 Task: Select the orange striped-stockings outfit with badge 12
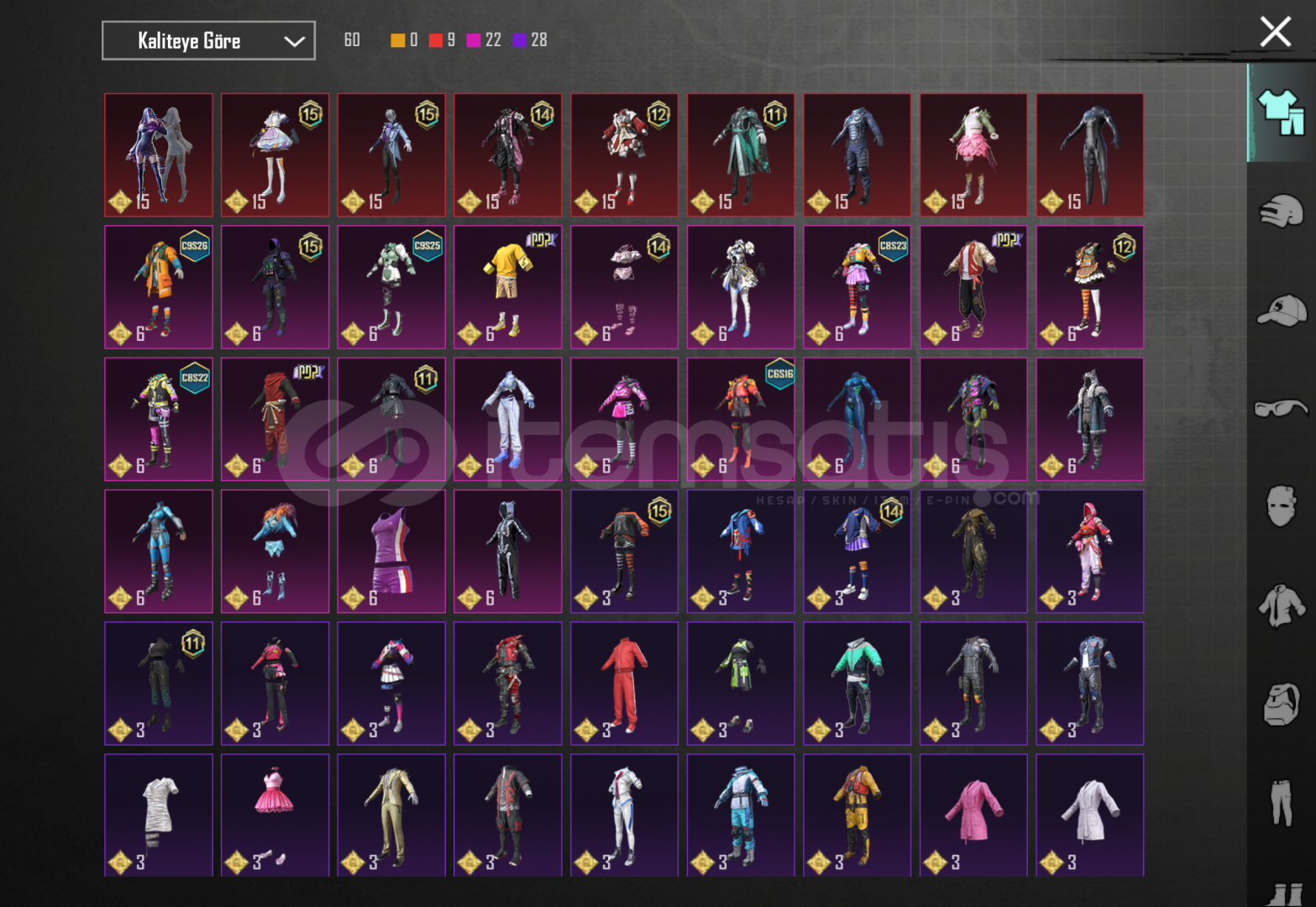(x=1090, y=287)
